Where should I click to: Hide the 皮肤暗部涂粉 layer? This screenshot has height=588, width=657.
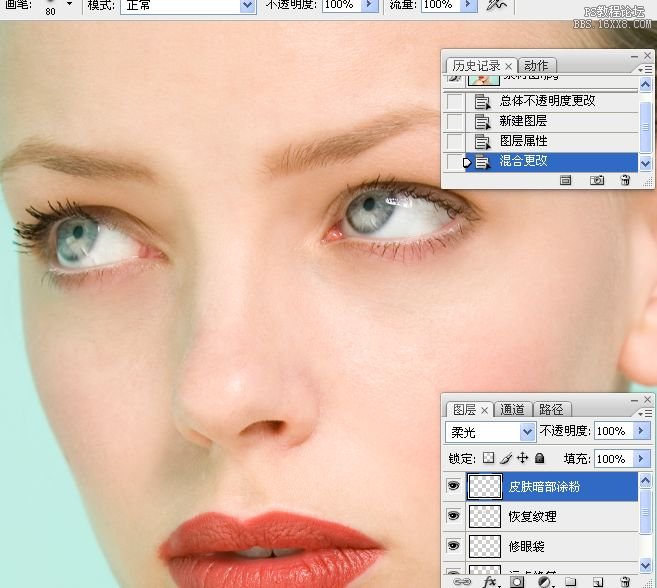click(x=453, y=486)
